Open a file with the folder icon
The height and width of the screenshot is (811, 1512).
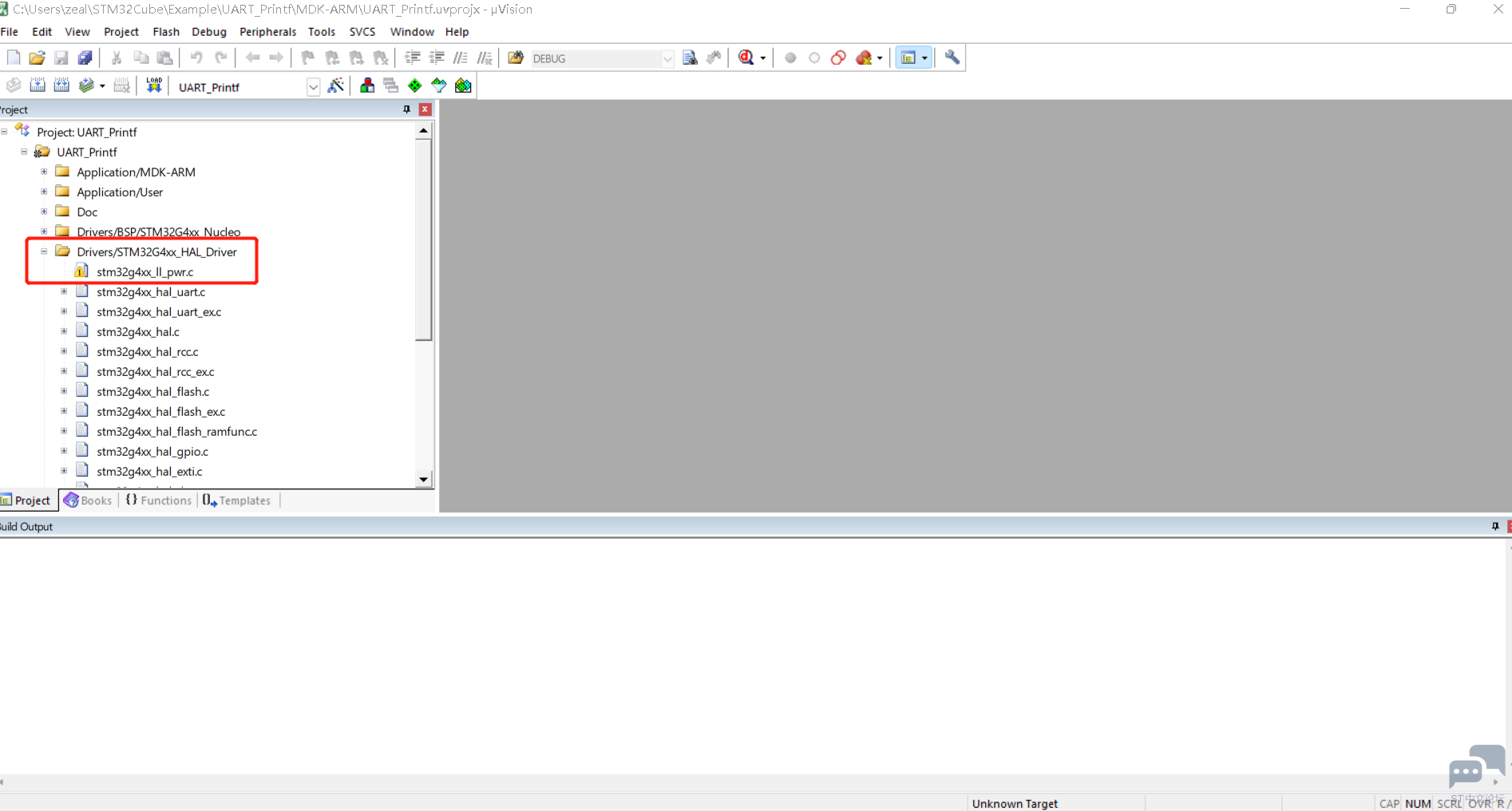37,57
